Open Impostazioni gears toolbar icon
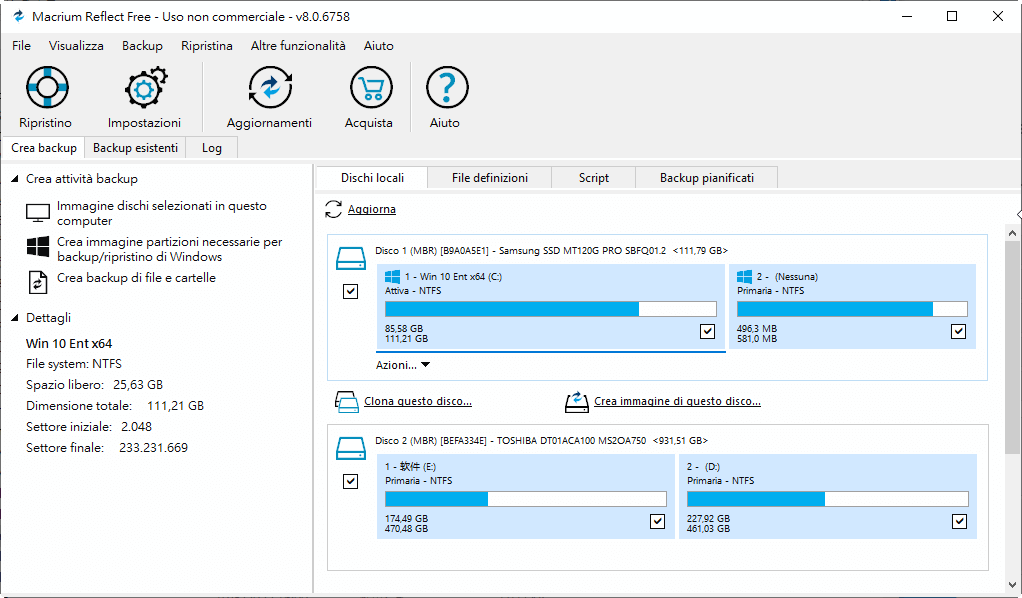This screenshot has width=1022, height=598. [144, 88]
